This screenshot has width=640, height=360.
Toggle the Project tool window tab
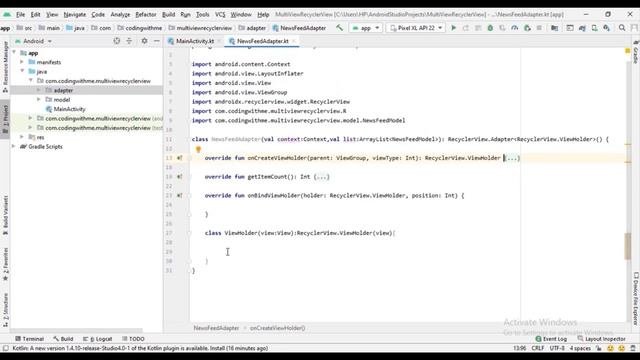pos(5,119)
